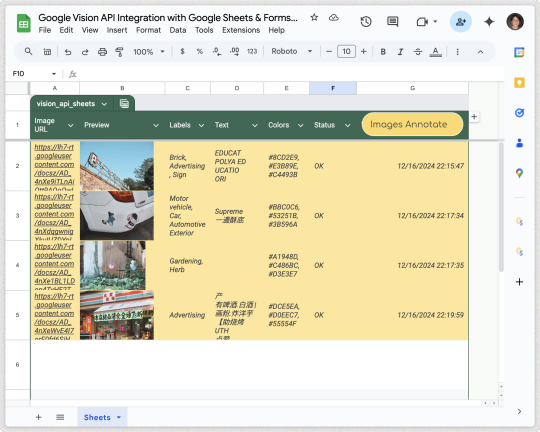
Task: Toggle italic formatting
Action: pyautogui.click(x=400, y=52)
